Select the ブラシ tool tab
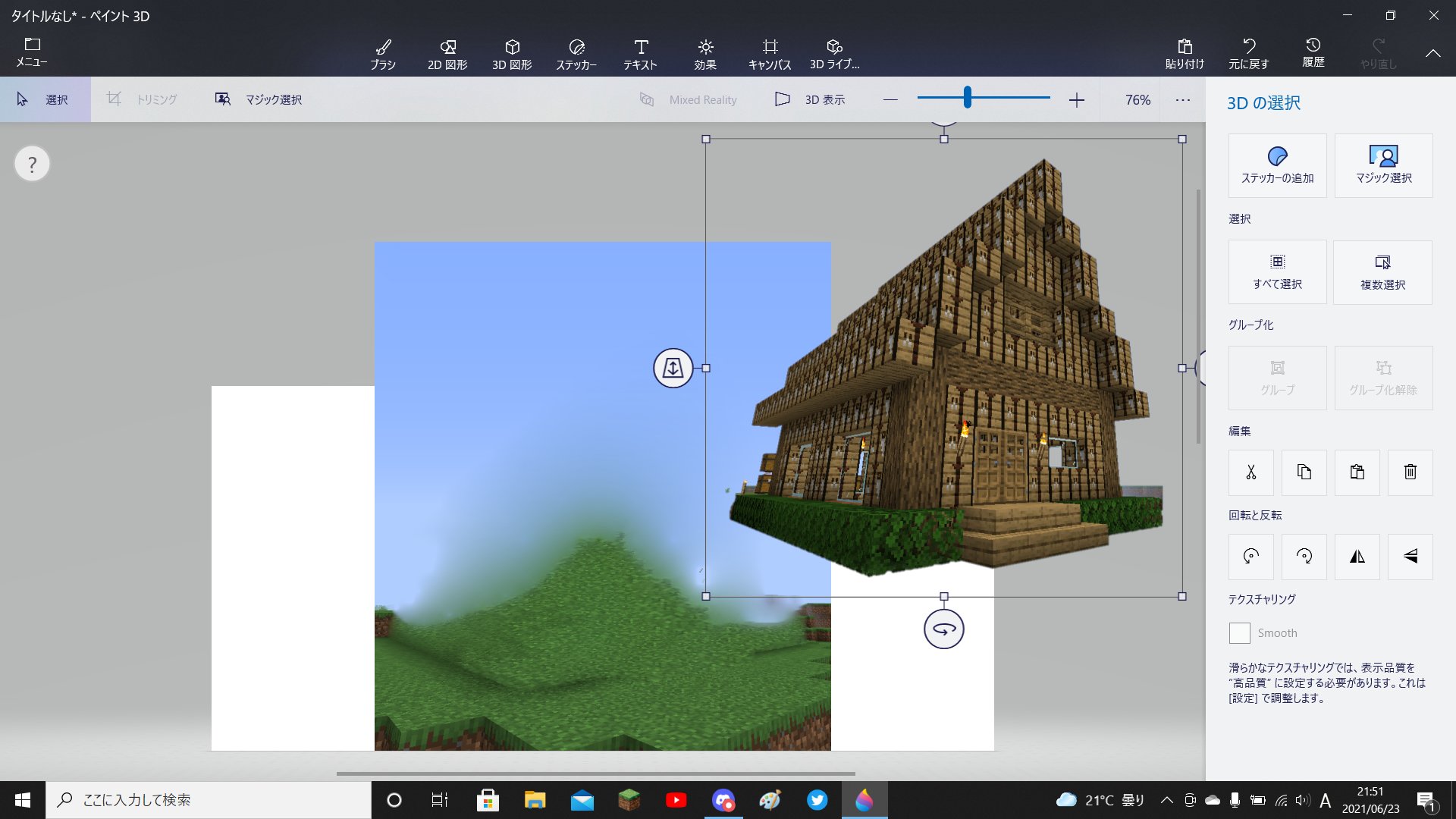Image resolution: width=1456 pixels, height=819 pixels. click(x=383, y=54)
